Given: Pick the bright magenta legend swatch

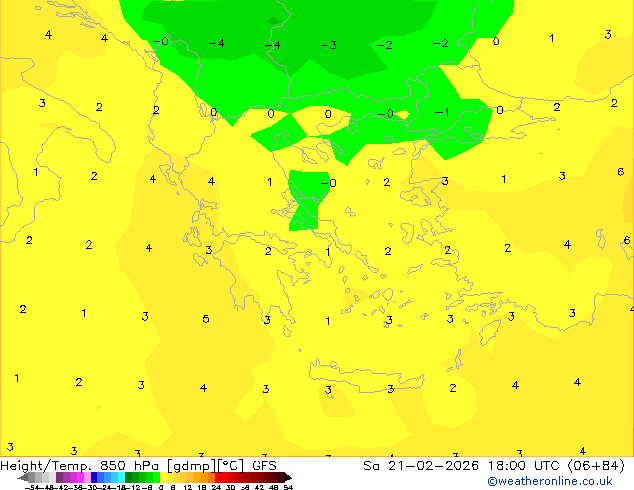Looking at the screenshot, I should coord(80,477).
